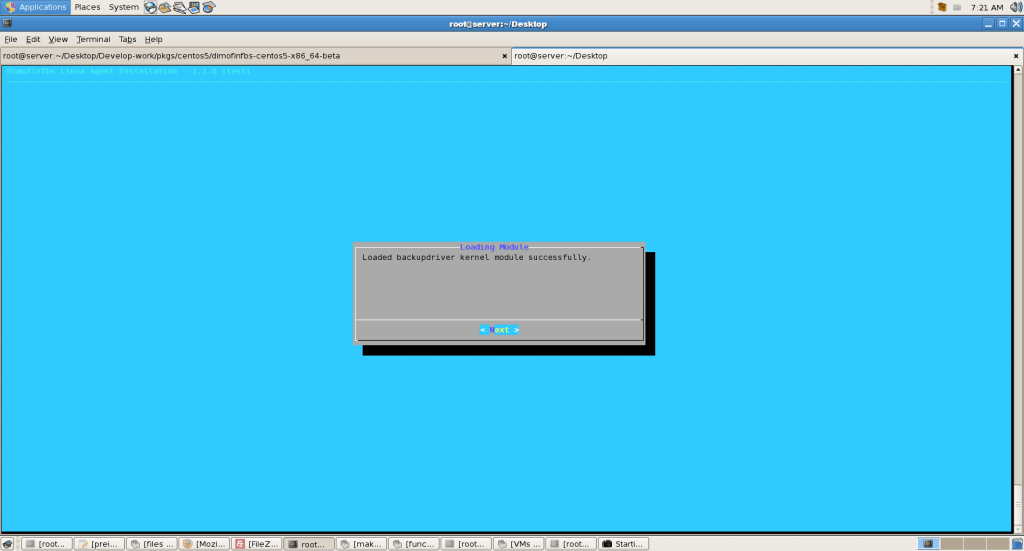Launch the web browser globe icon
Viewport: 1024px width, 551px height.
point(150,8)
